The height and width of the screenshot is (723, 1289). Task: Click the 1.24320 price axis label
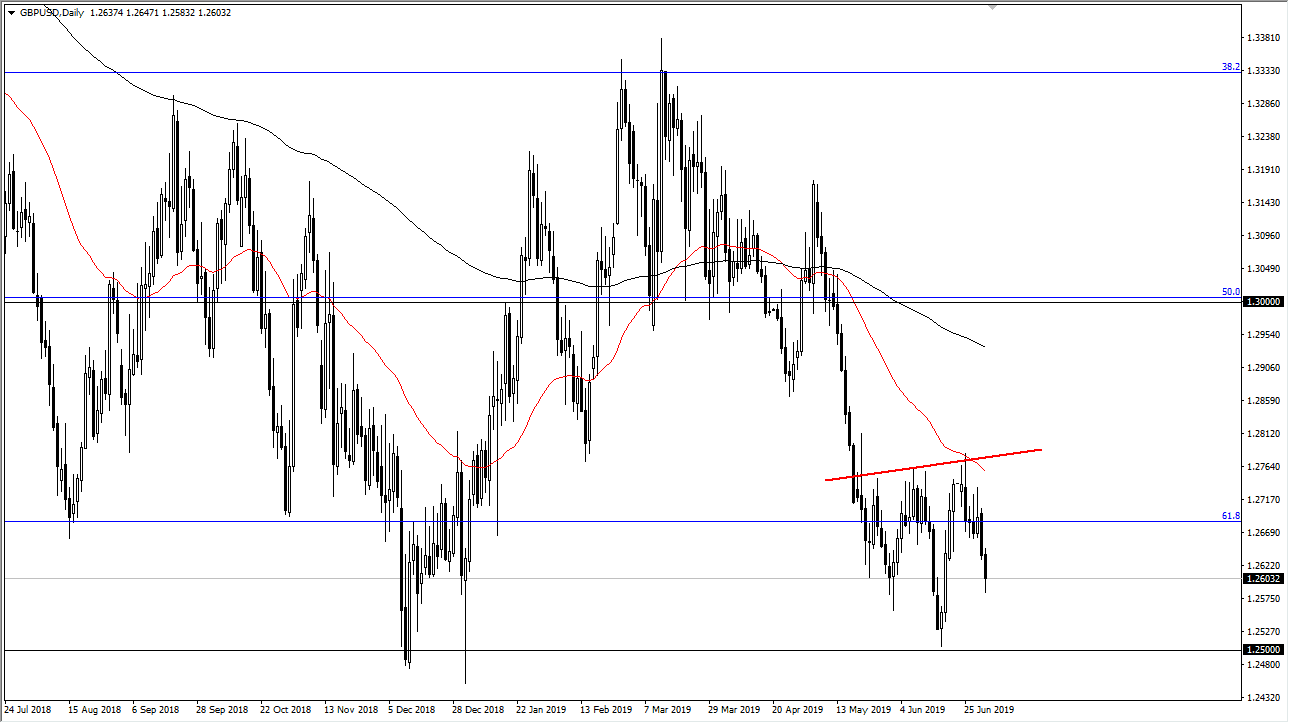[1264, 698]
